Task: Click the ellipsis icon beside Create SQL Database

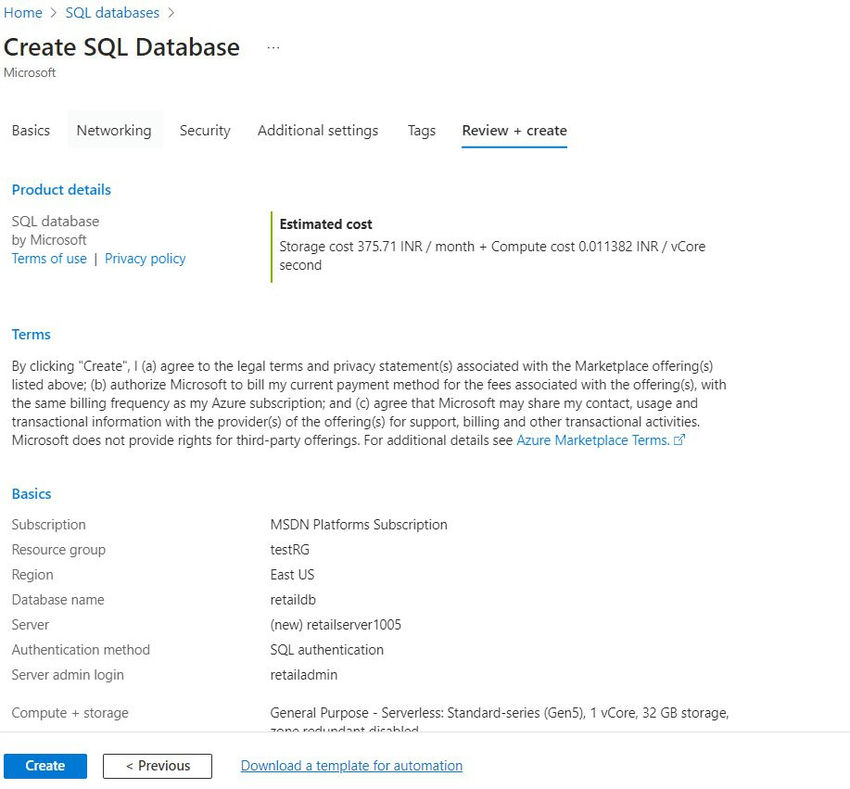Action: [273, 48]
